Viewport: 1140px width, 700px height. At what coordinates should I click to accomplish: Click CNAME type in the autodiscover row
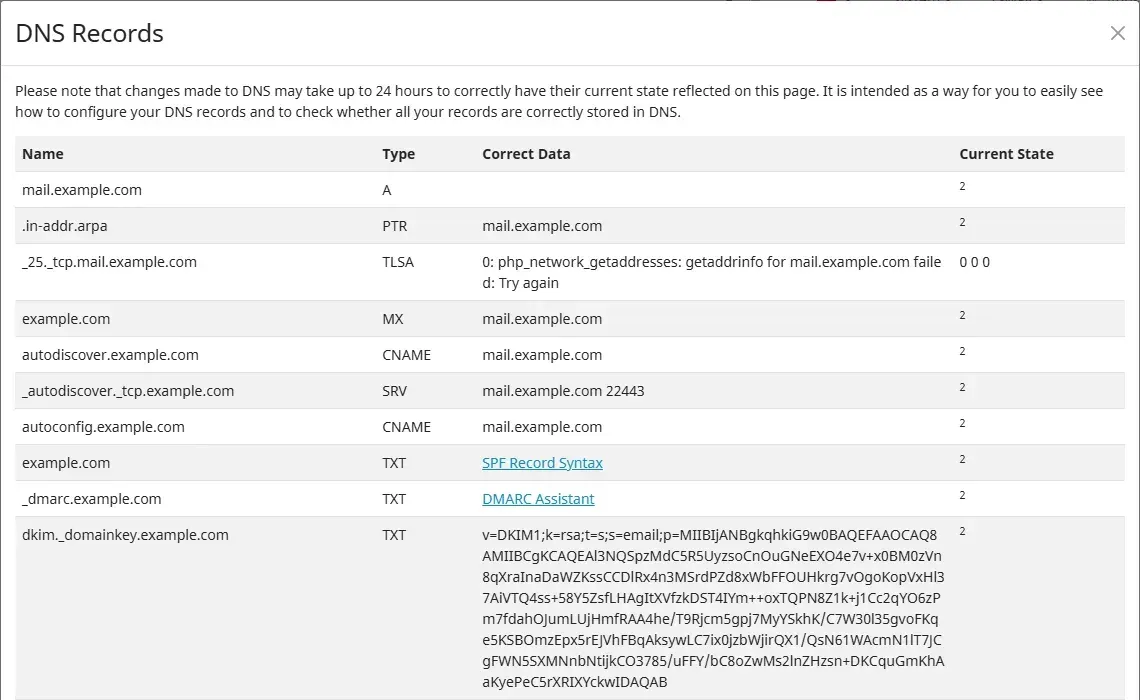click(406, 355)
